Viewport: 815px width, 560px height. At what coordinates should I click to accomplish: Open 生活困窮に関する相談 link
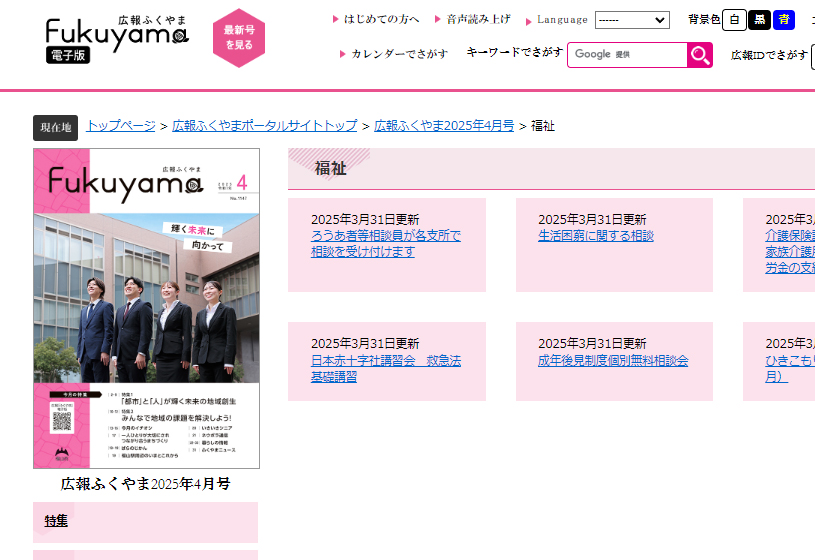coord(596,236)
